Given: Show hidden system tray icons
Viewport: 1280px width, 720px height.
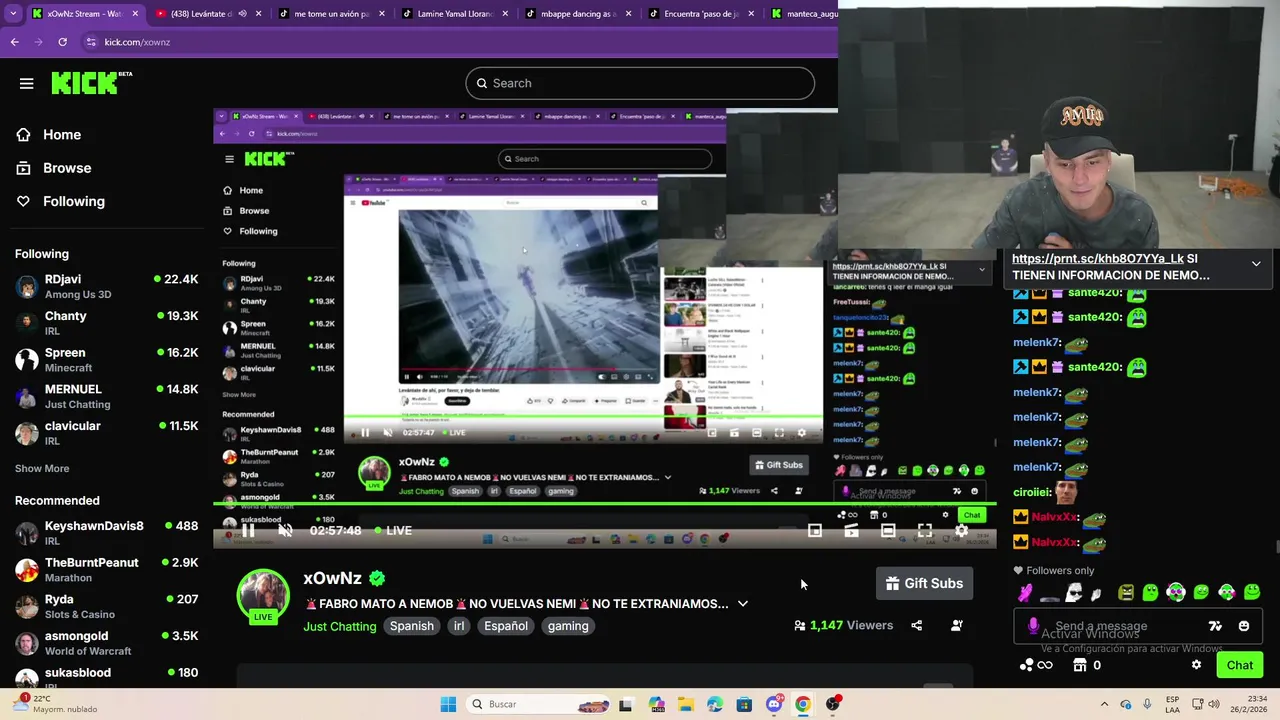Looking at the screenshot, I should pos(1104,704).
